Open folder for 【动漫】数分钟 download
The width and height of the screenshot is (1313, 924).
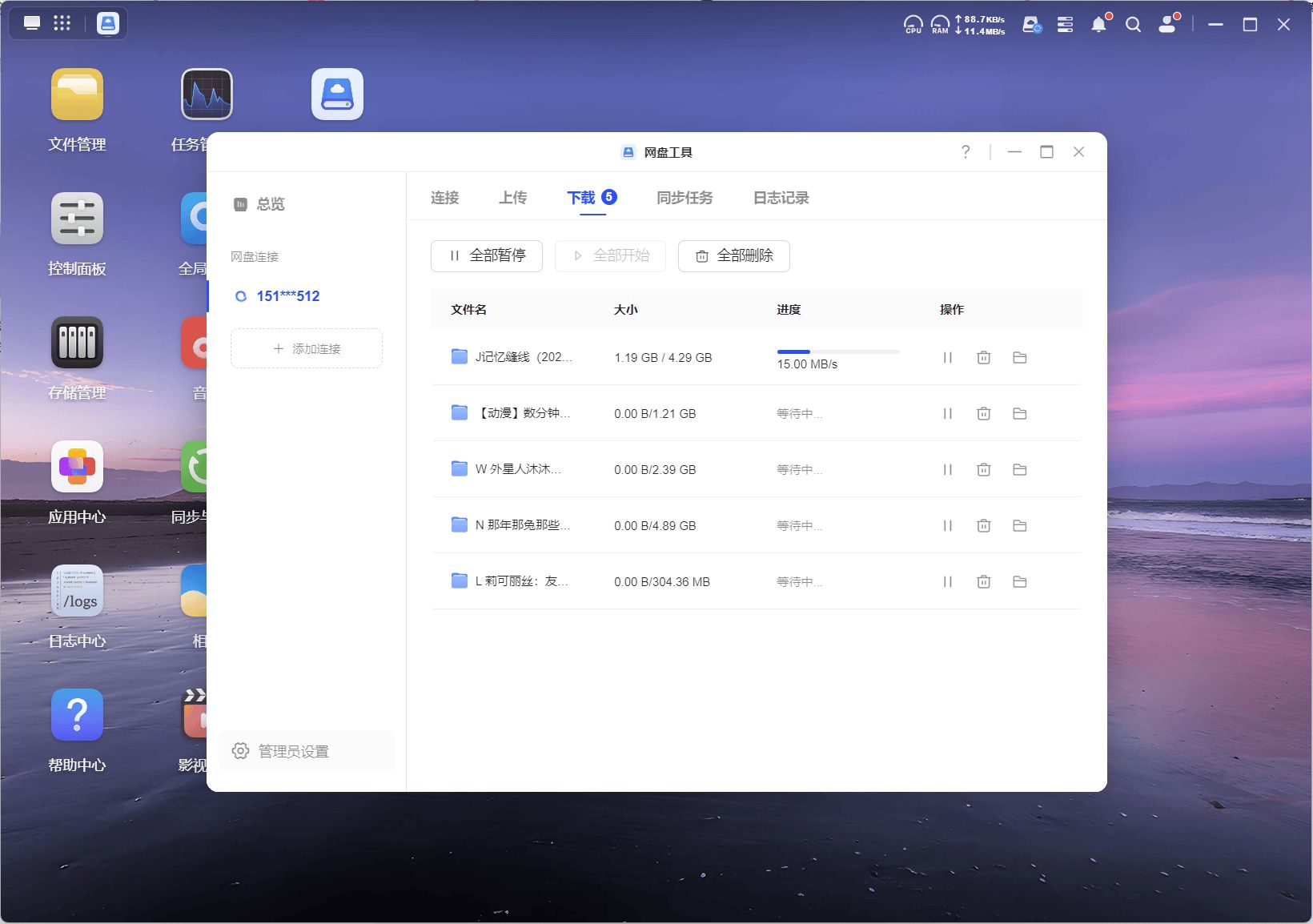point(1020,414)
